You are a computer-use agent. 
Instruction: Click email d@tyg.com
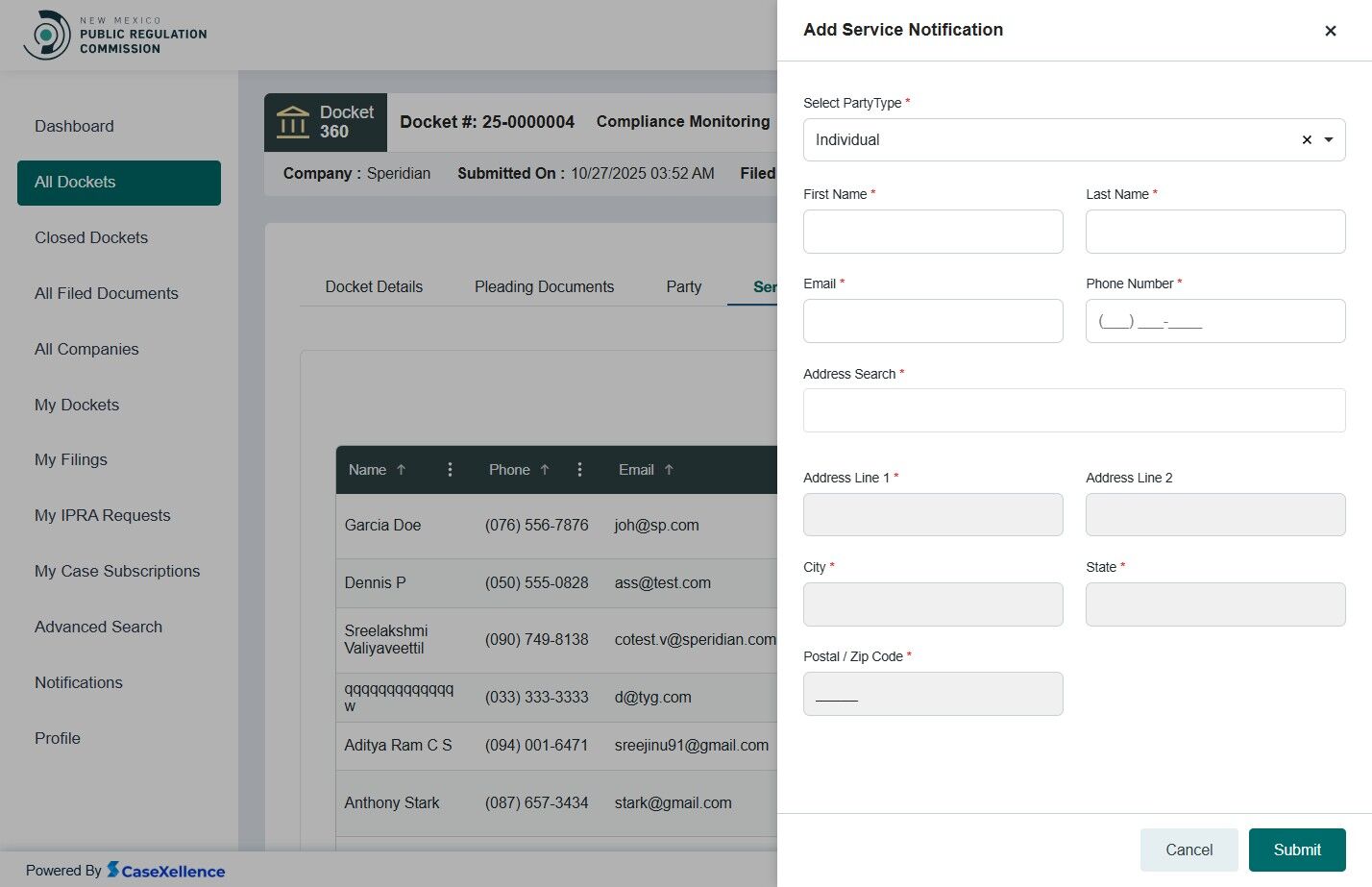652,697
